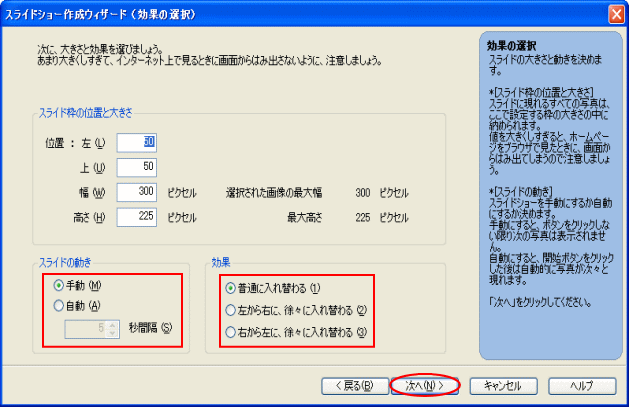Click the スライド枠の位置と大きさ group title
This screenshot has height=407, width=629.
[85, 113]
